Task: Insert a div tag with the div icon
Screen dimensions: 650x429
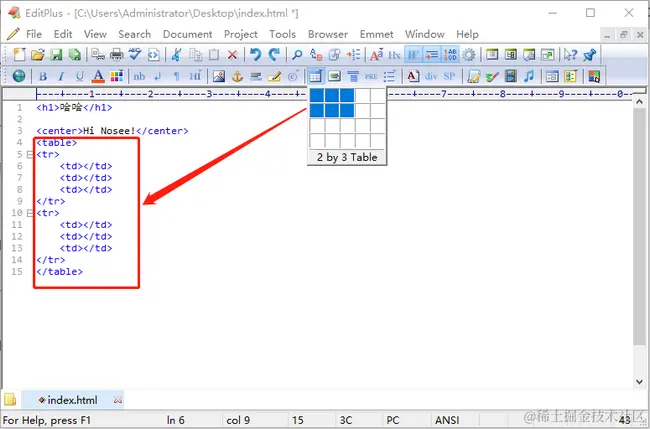Action: tap(431, 76)
